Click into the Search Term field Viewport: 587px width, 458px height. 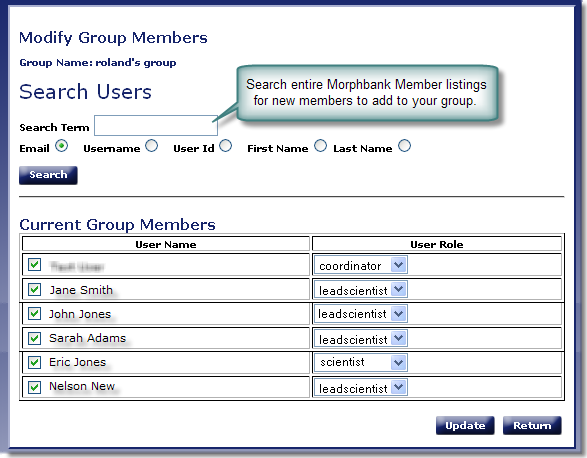(156, 125)
